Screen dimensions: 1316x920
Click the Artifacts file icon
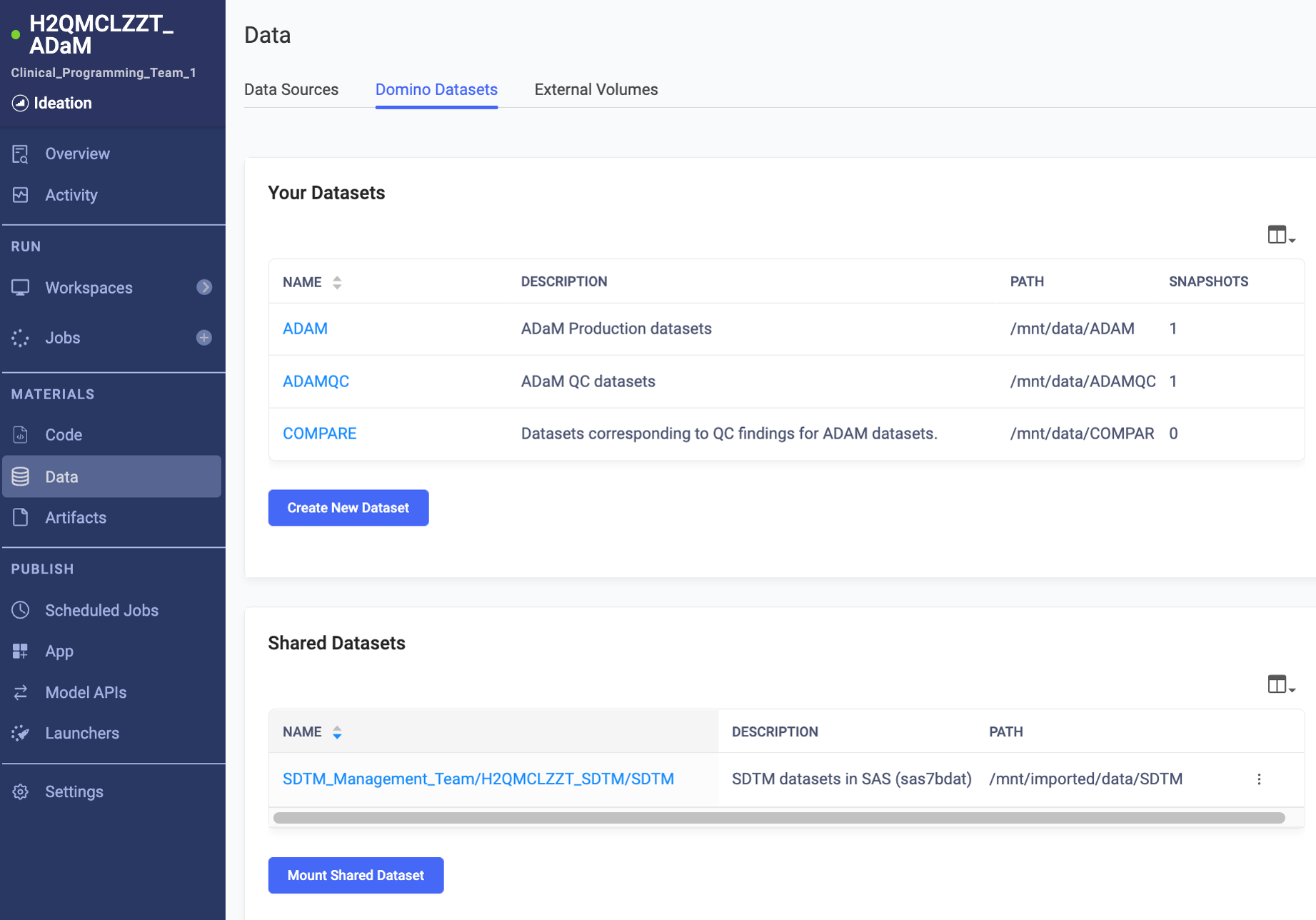pos(21,517)
